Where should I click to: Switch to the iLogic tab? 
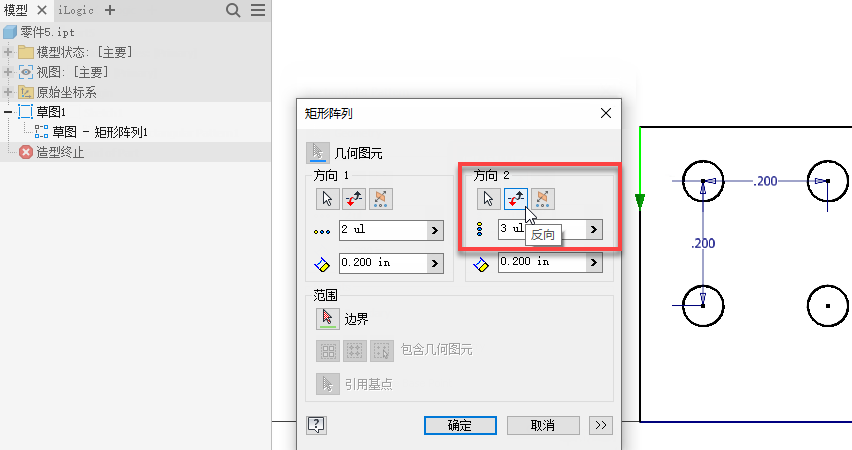76,10
